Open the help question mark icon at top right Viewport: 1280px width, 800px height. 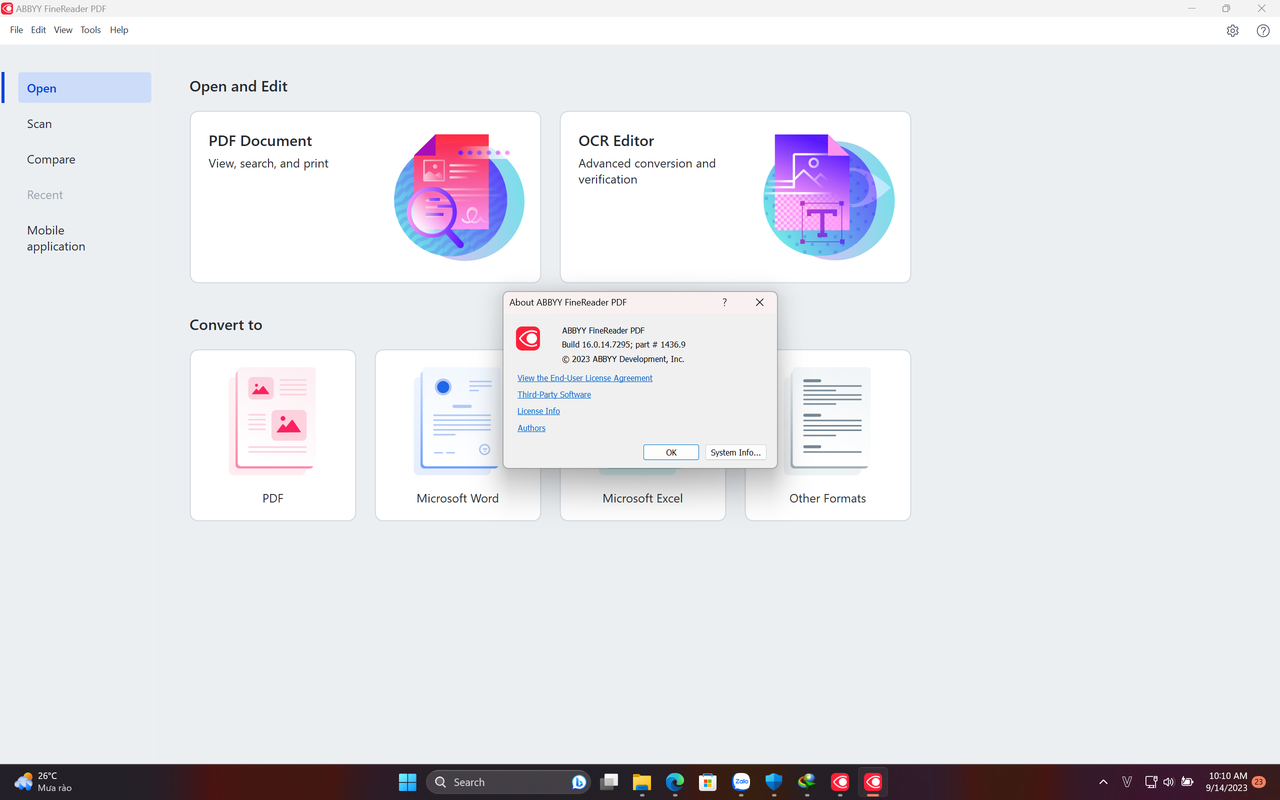pos(1263,31)
